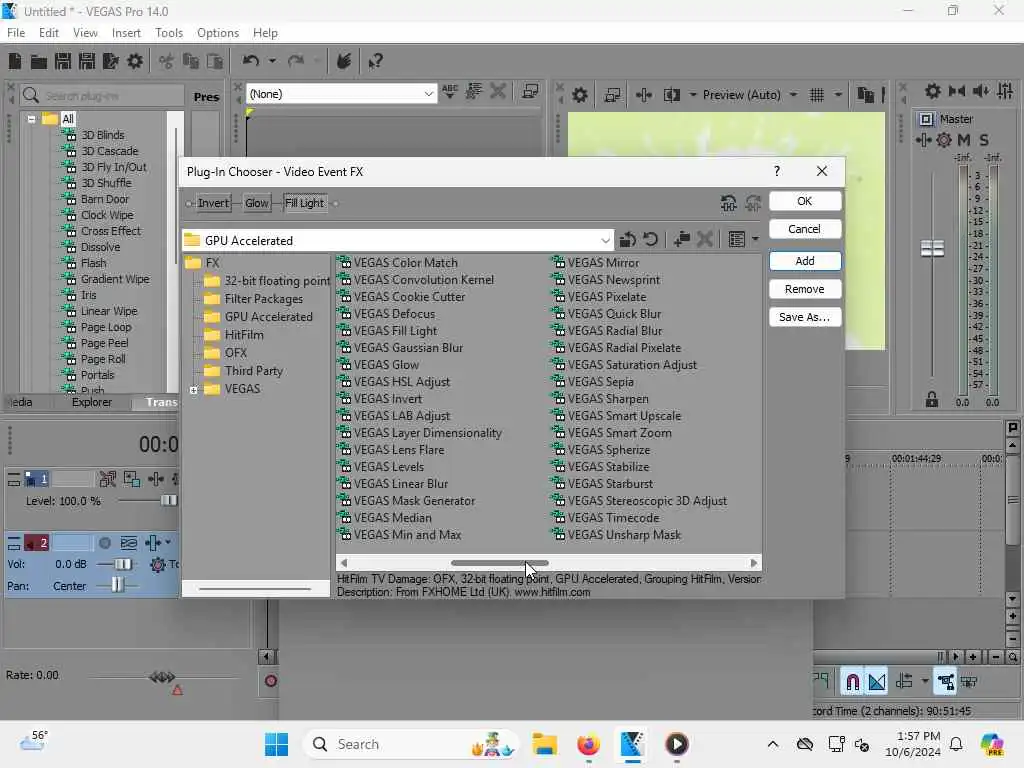Click the Undo arrow icon
1024x768 pixels.
(x=251, y=61)
